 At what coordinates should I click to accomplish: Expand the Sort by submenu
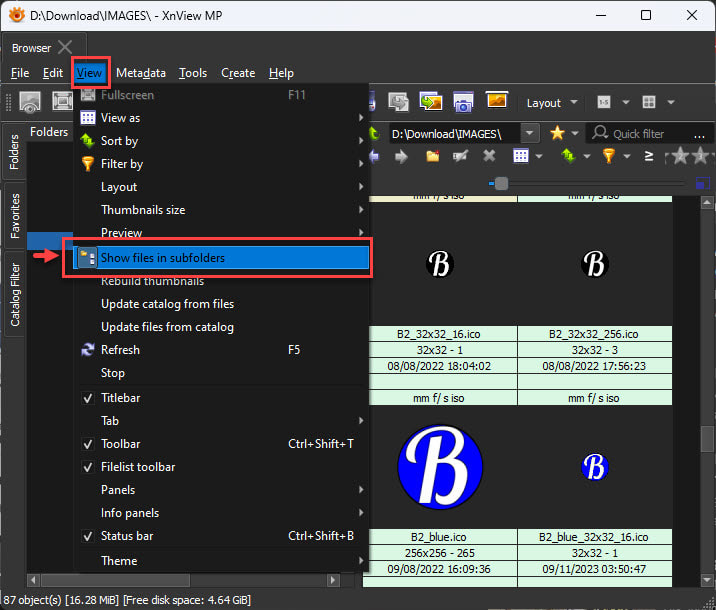[221, 141]
